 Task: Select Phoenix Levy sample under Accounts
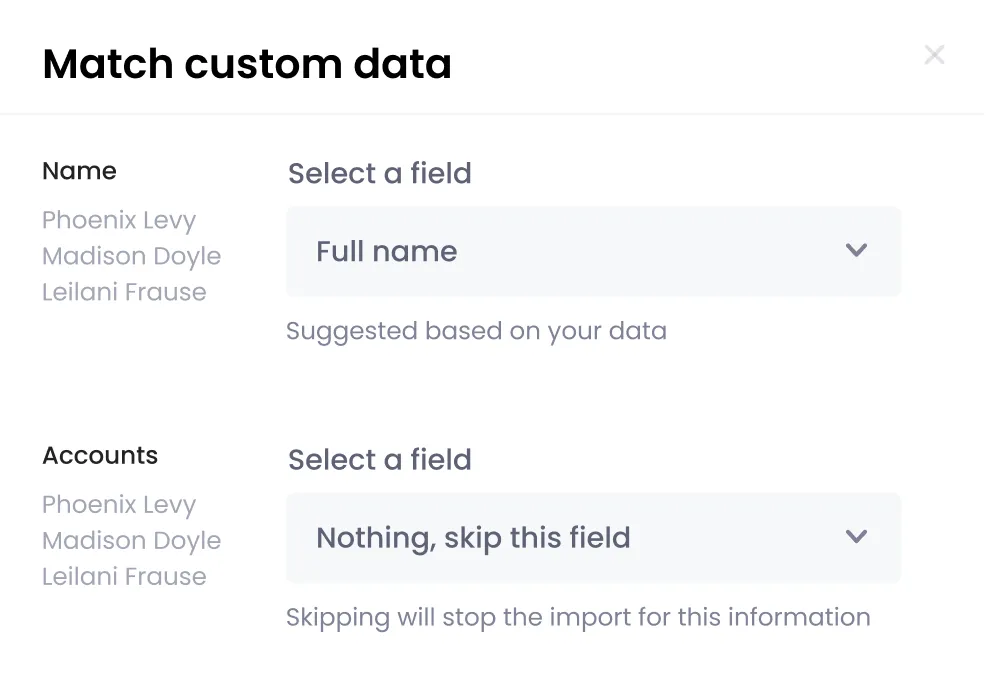(119, 505)
